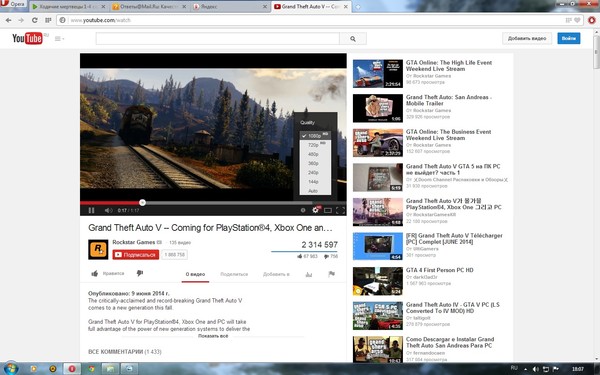The height and width of the screenshot is (375, 600).
Task: Select 480p quality option
Action: click(315, 154)
